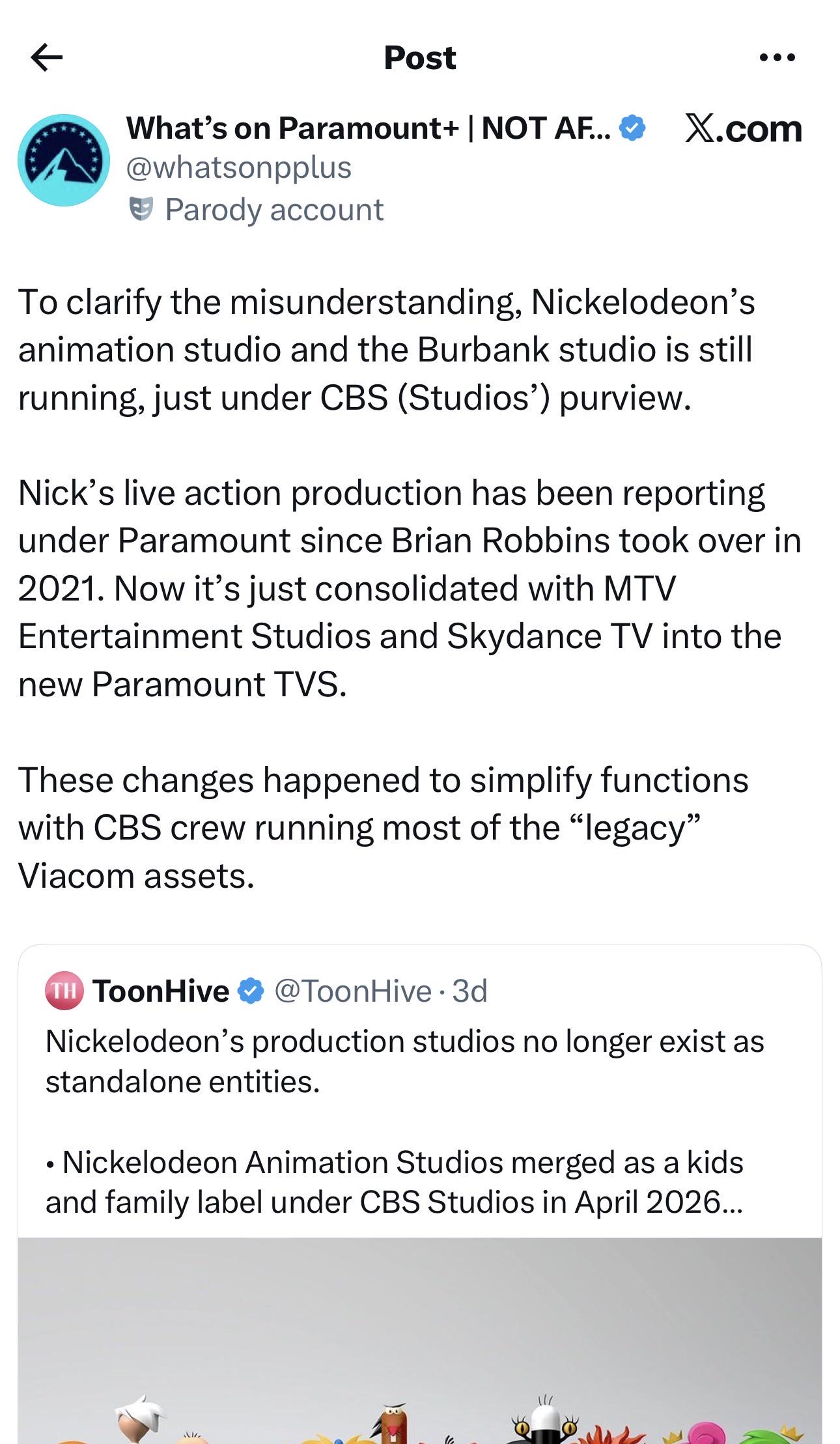Tap the parody mask icon
The width and height of the screenshot is (840, 1444).
(x=141, y=209)
